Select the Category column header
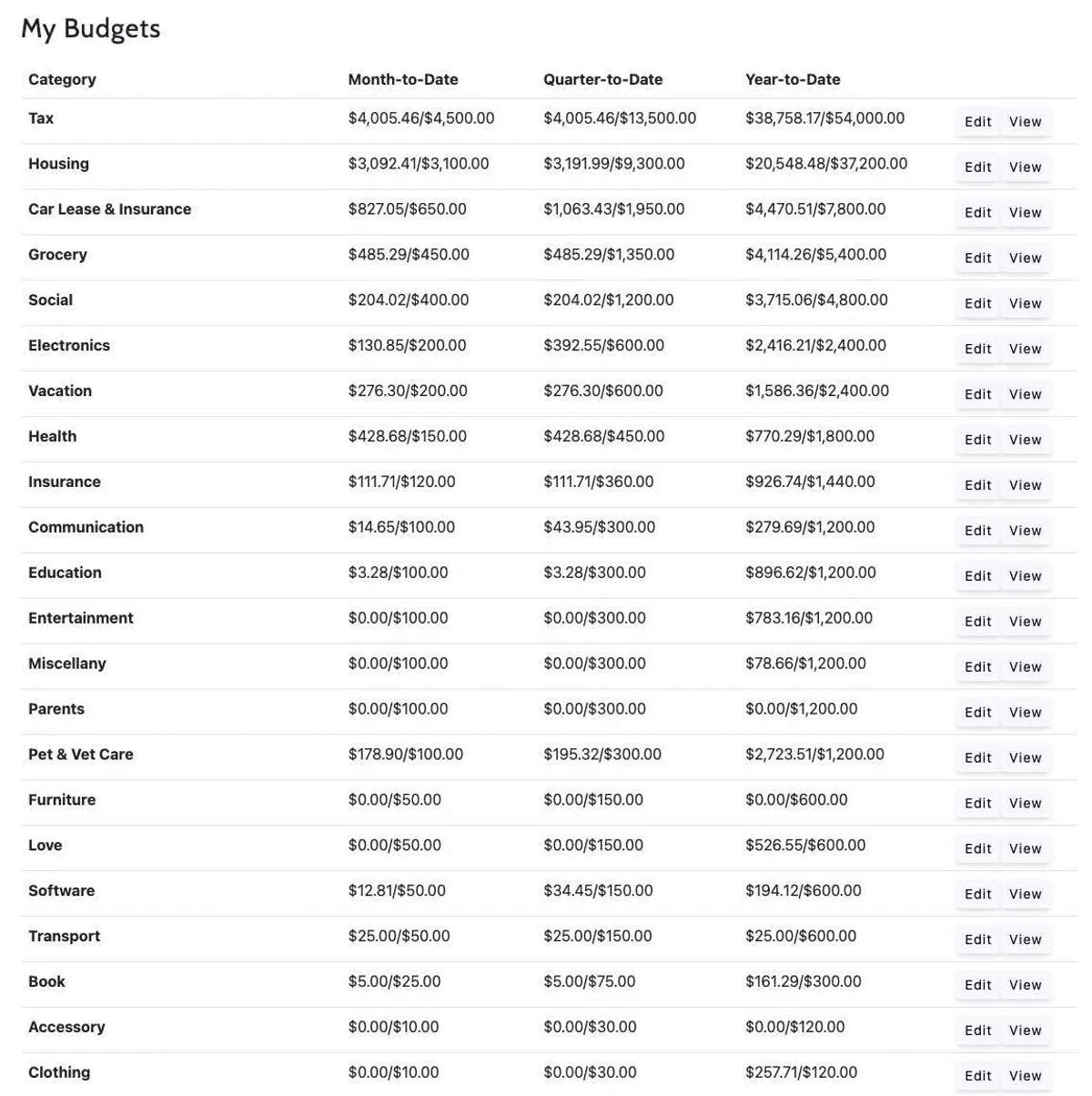 [62, 79]
